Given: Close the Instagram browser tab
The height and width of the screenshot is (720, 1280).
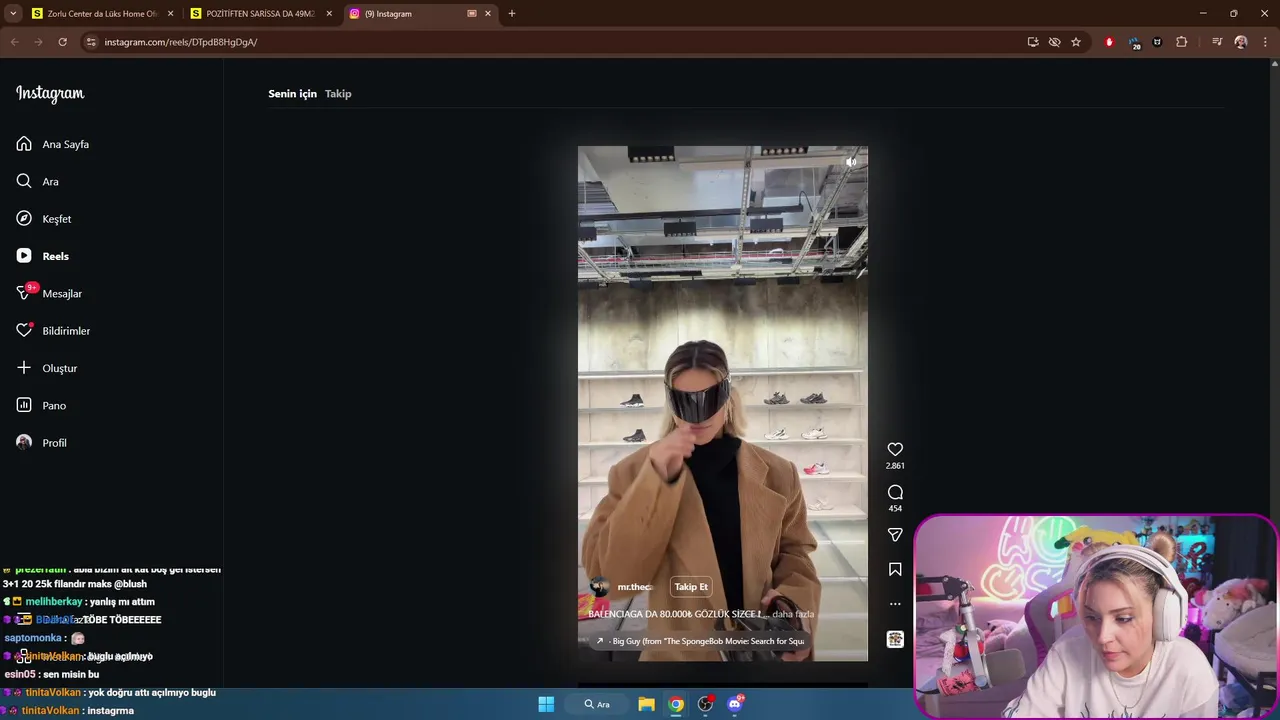Looking at the screenshot, I should click(488, 14).
